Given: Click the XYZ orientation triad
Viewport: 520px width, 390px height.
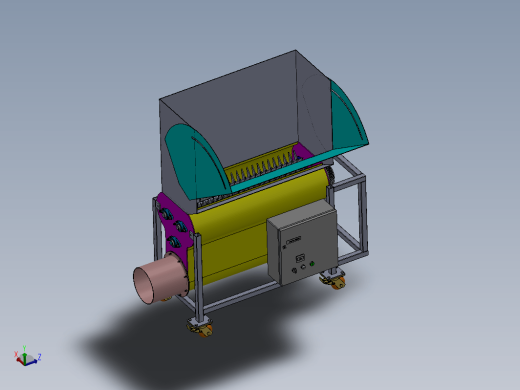Looking at the screenshot, I should (27, 357).
